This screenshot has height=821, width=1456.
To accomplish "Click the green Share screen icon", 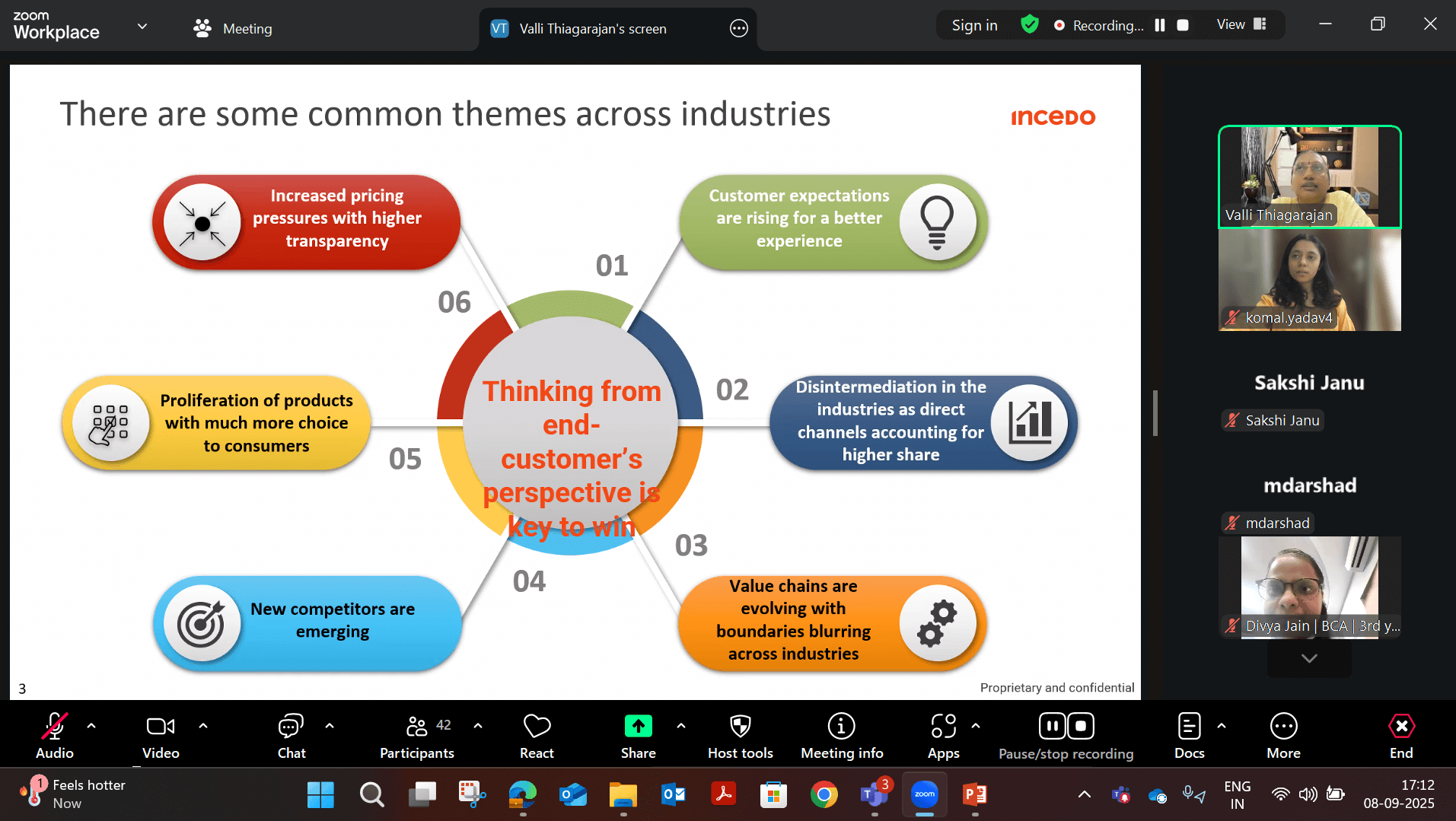I will coord(638,727).
